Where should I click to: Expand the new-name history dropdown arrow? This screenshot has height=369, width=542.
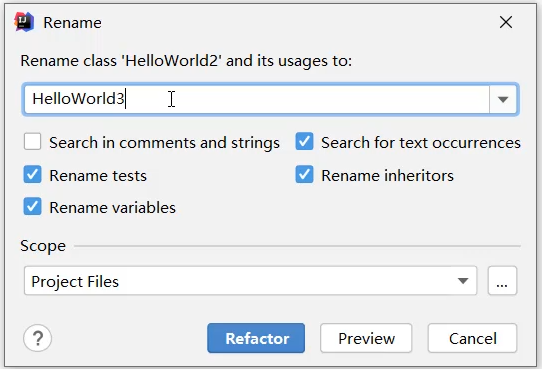pos(503,100)
